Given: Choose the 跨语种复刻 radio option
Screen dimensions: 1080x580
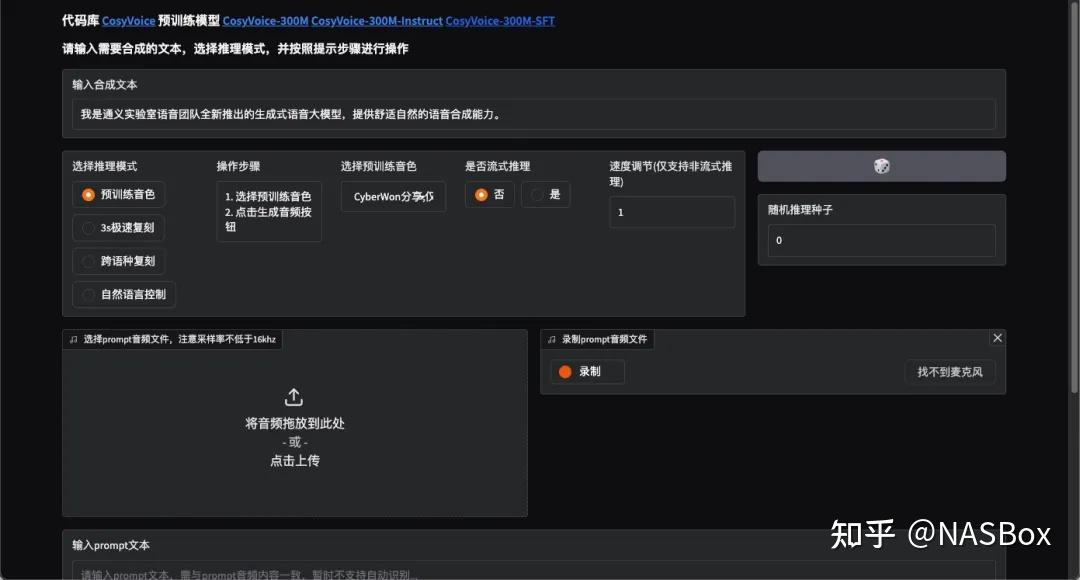Looking at the screenshot, I should [x=89, y=261].
